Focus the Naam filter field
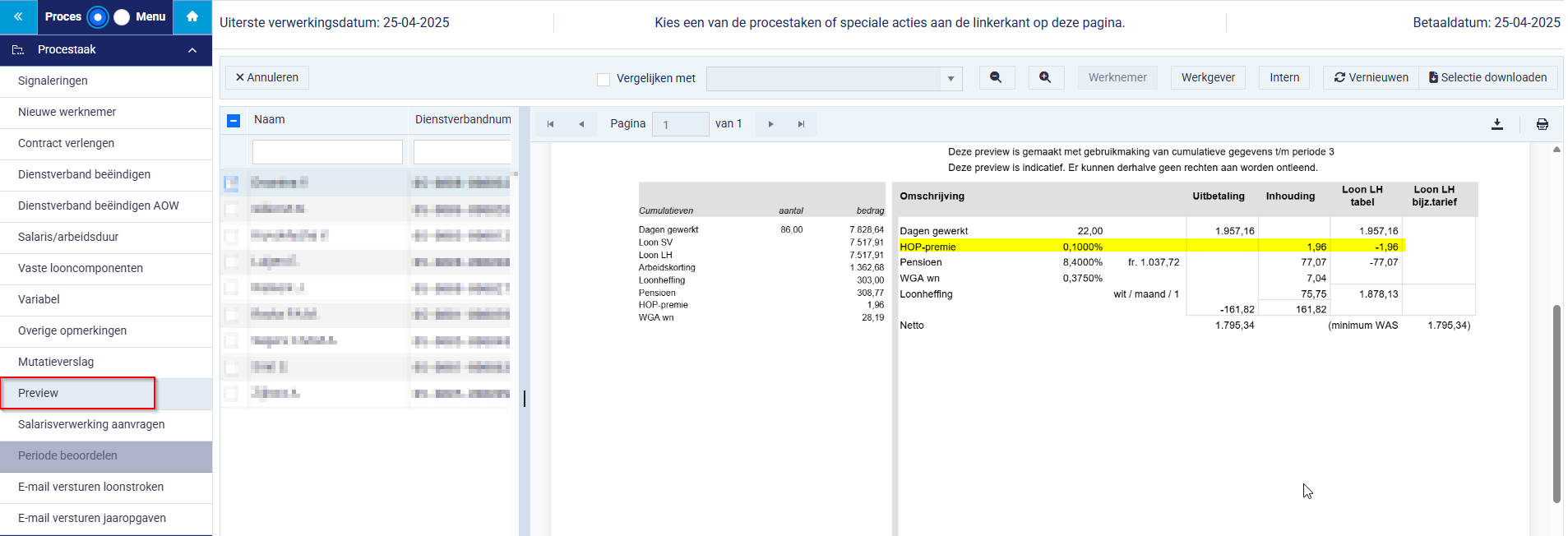Screen dimensions: 1568x536 point(327,152)
